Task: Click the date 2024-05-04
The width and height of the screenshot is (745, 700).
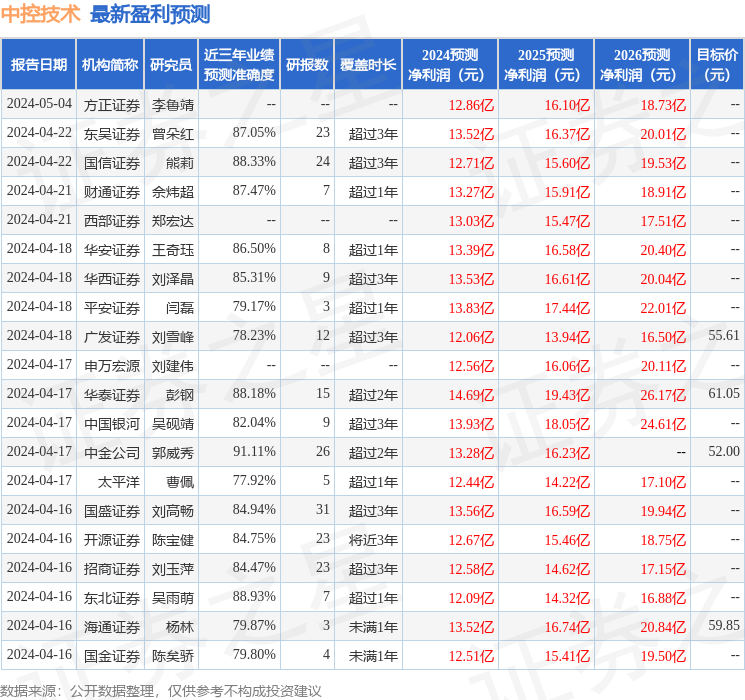Action: (x=39, y=104)
